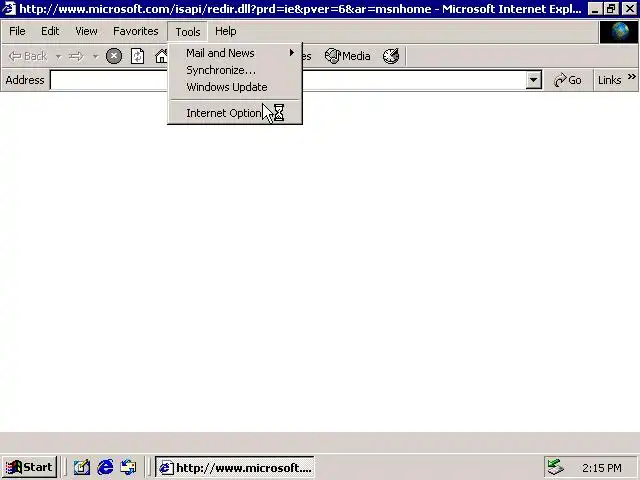Screen dimensions: 640x480
Task: Open the View menu
Action: (86, 31)
